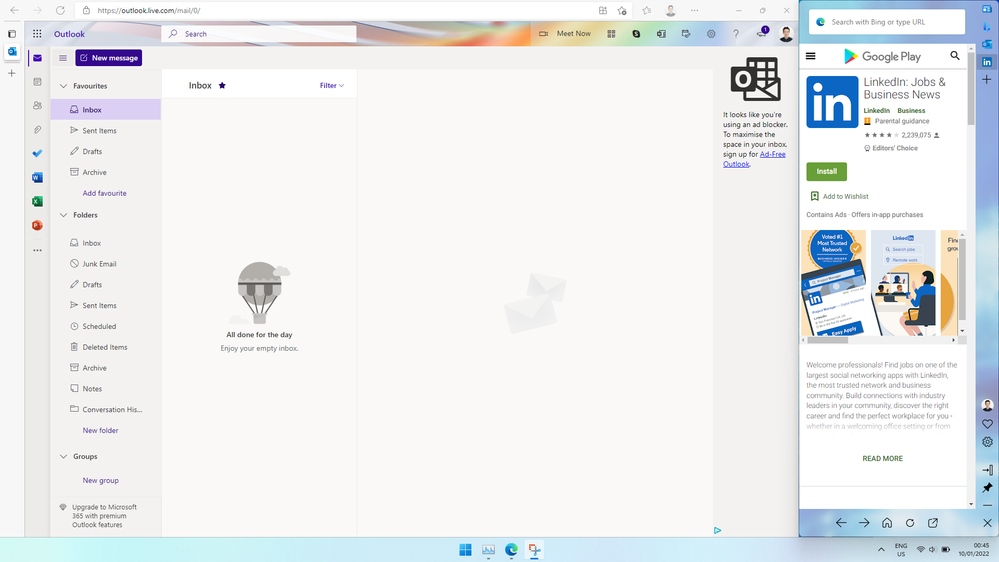
Task: Open Deleted Items folder
Action: (106, 347)
